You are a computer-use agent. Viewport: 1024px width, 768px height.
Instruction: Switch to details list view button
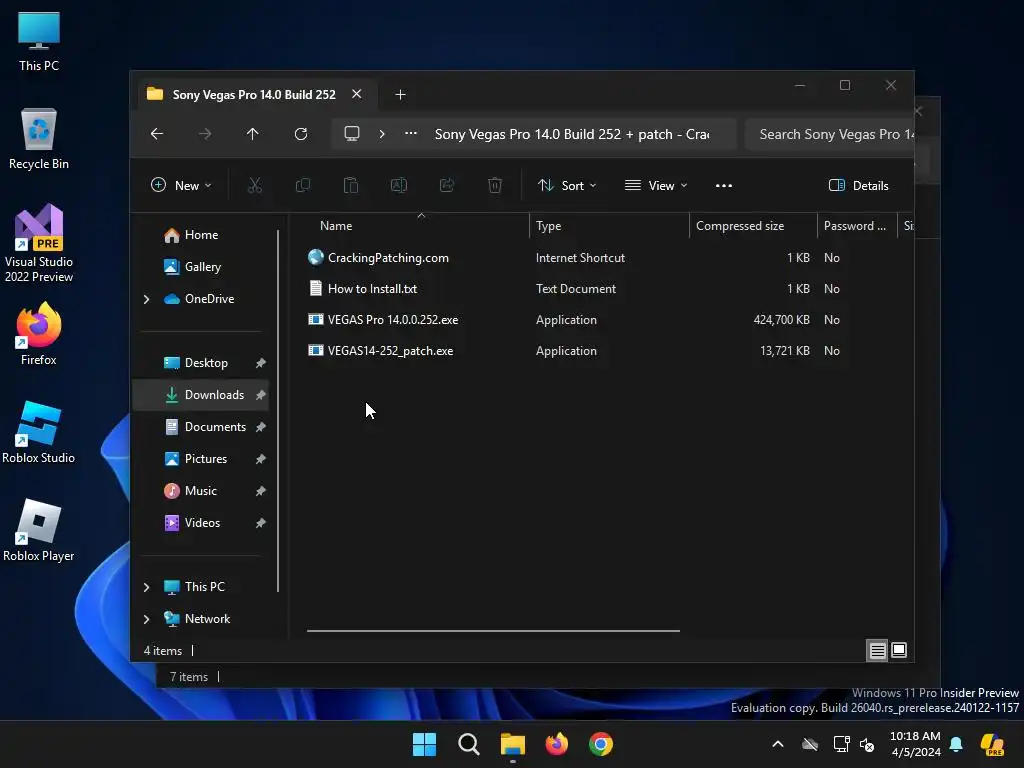click(x=877, y=650)
